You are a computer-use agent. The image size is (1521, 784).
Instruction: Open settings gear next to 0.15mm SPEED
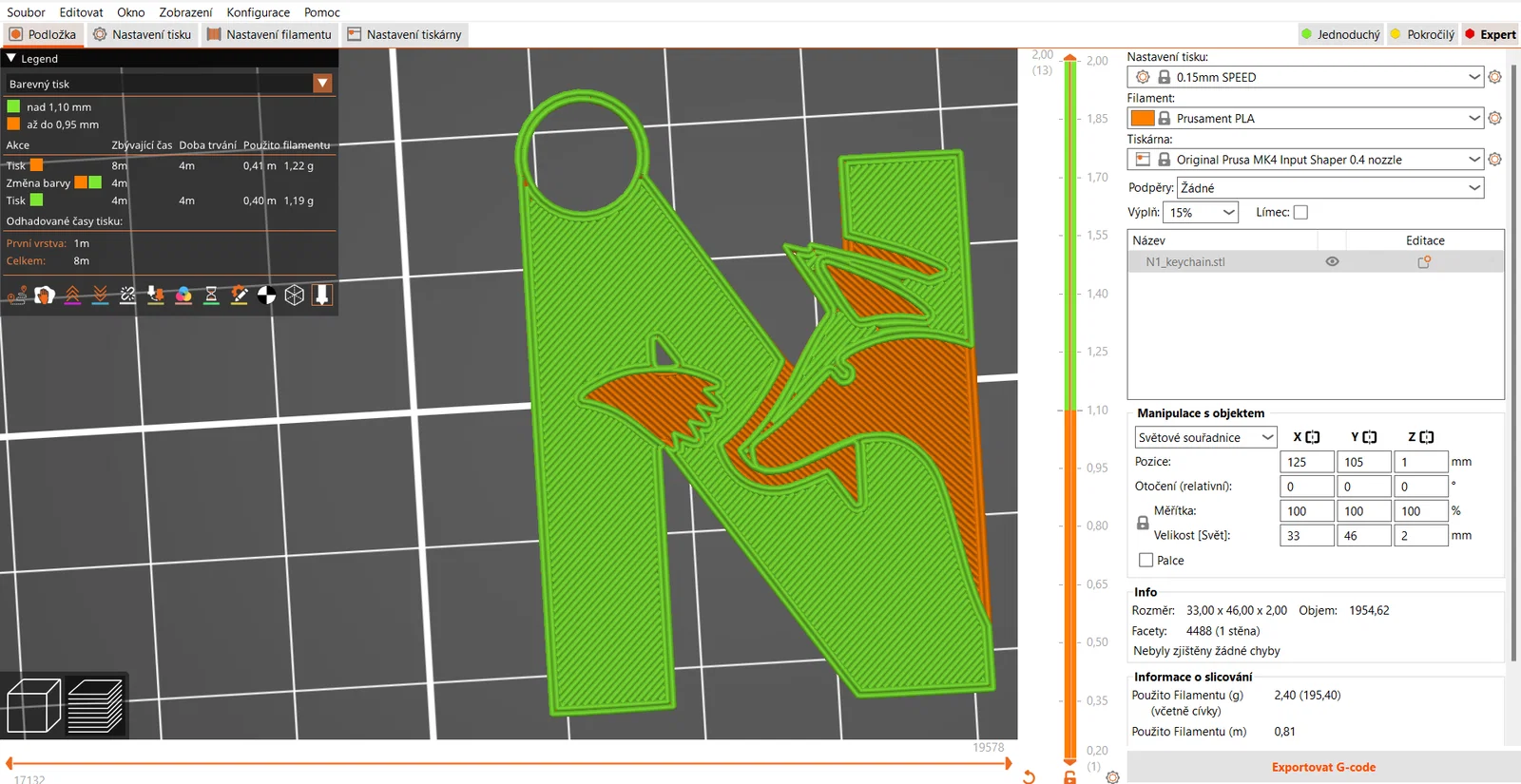pyautogui.click(x=1494, y=77)
